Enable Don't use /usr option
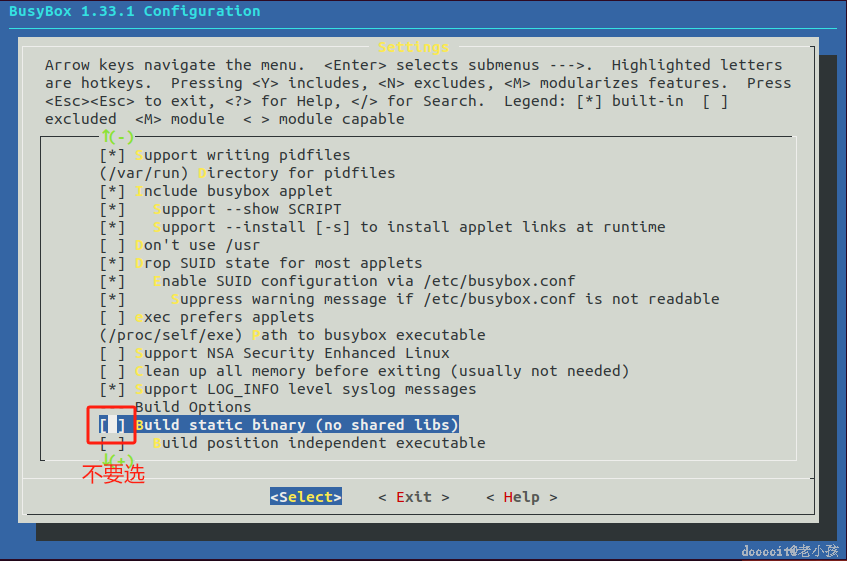 (180, 245)
